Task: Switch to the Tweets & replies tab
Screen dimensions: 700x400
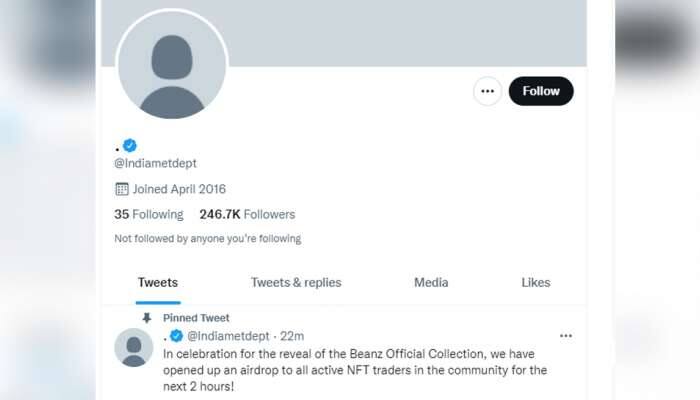Action: click(x=296, y=283)
